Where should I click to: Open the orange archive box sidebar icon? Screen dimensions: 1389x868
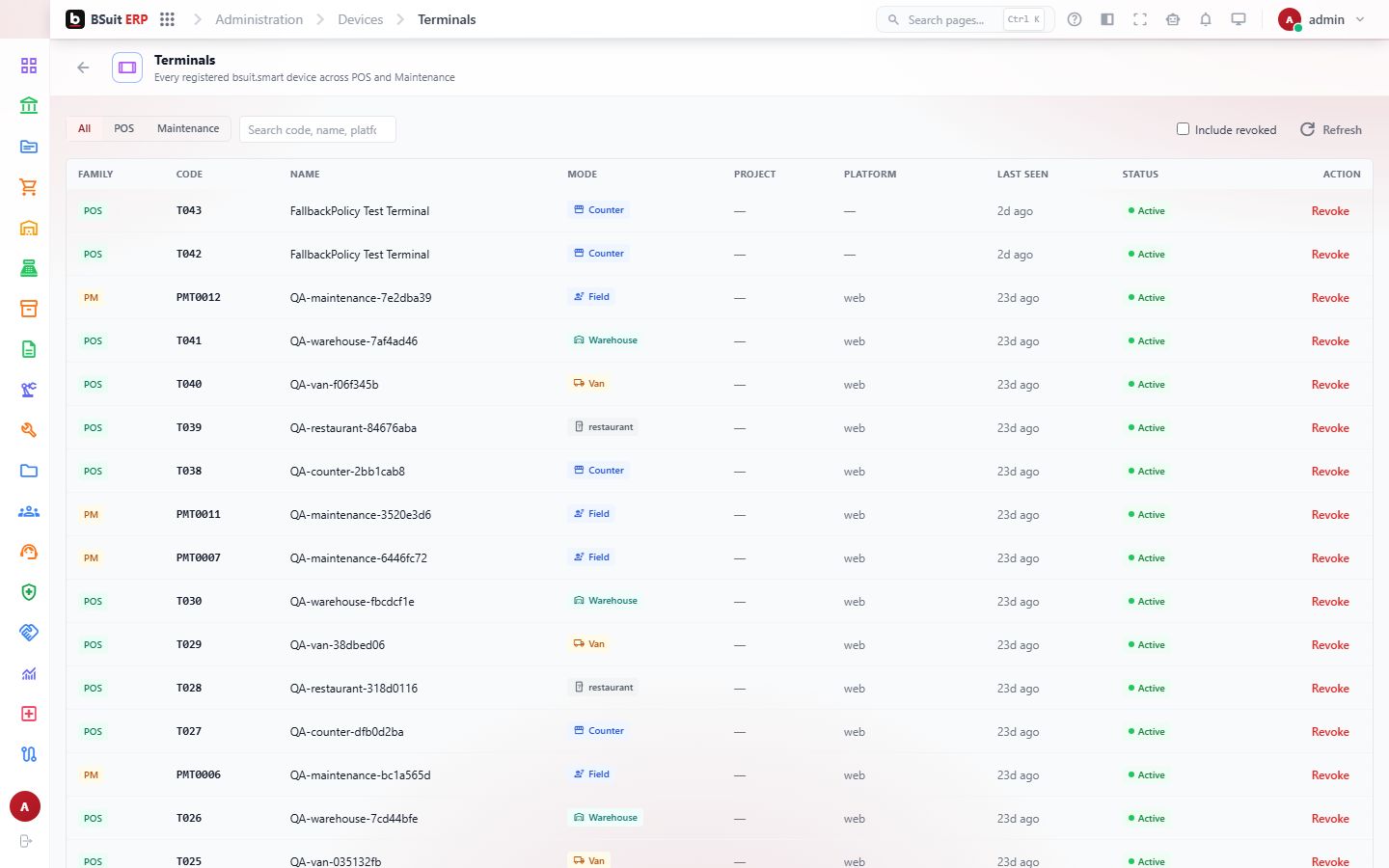[x=29, y=309]
